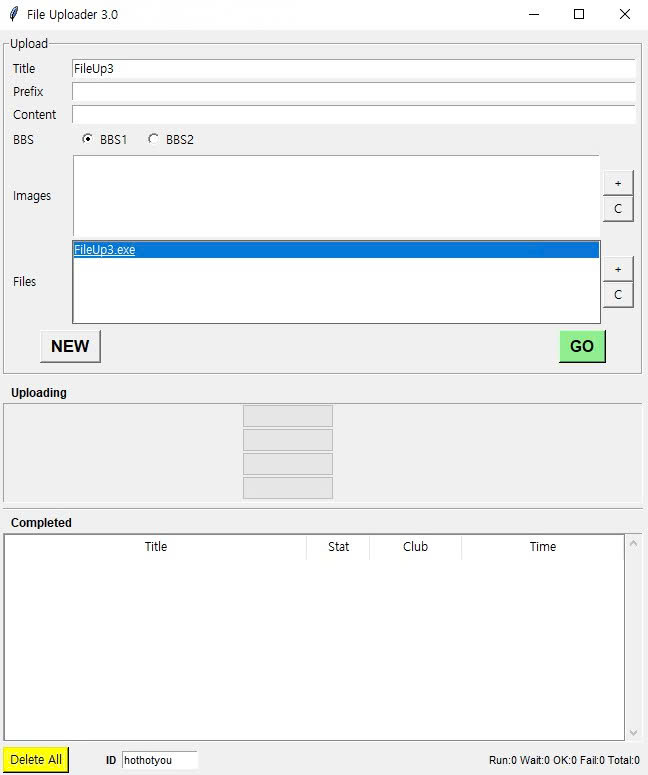The height and width of the screenshot is (775, 648).
Task: Click the Time column header
Action: [543, 547]
